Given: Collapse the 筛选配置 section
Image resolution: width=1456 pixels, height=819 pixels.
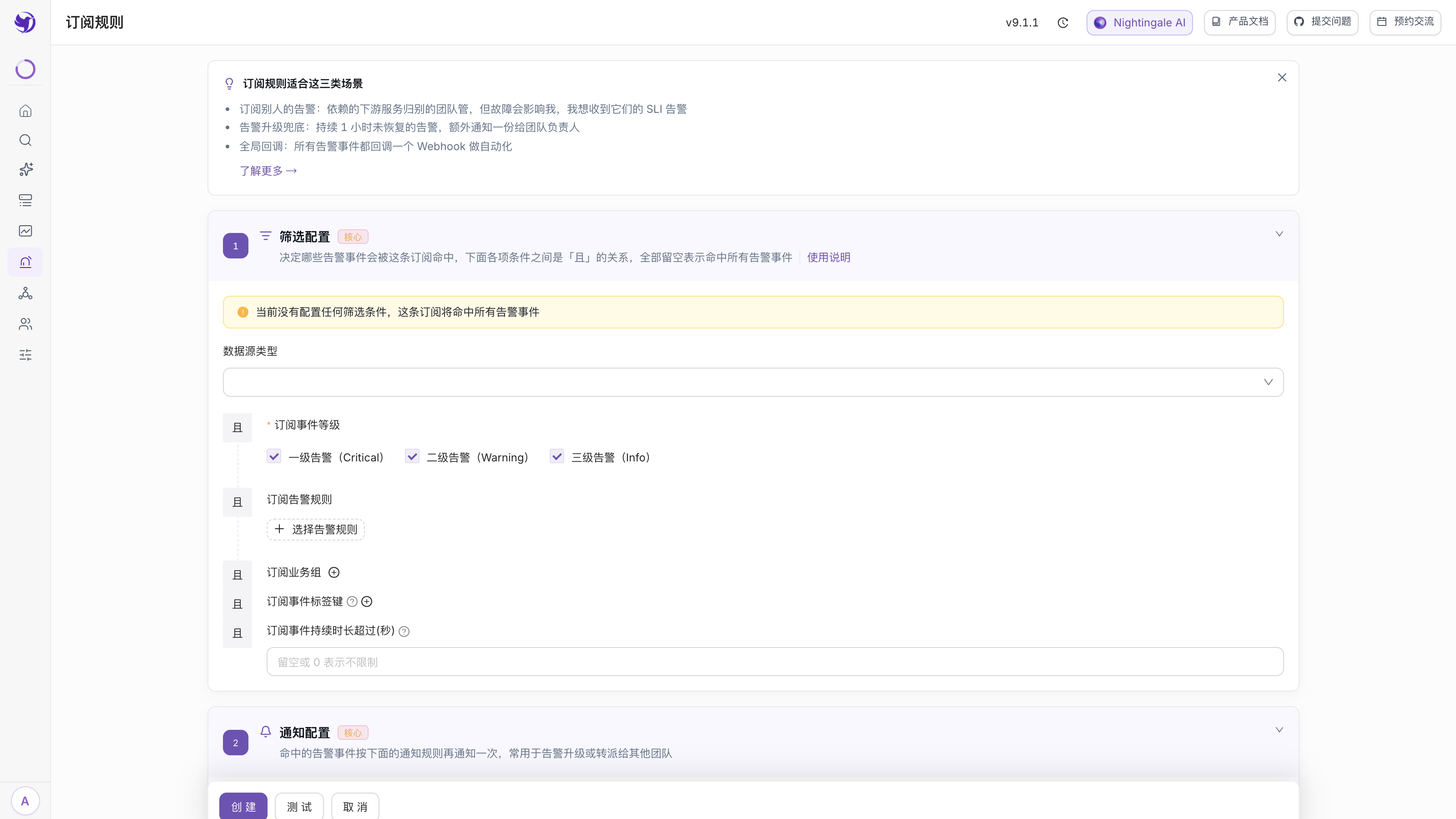Looking at the screenshot, I should click(1279, 234).
